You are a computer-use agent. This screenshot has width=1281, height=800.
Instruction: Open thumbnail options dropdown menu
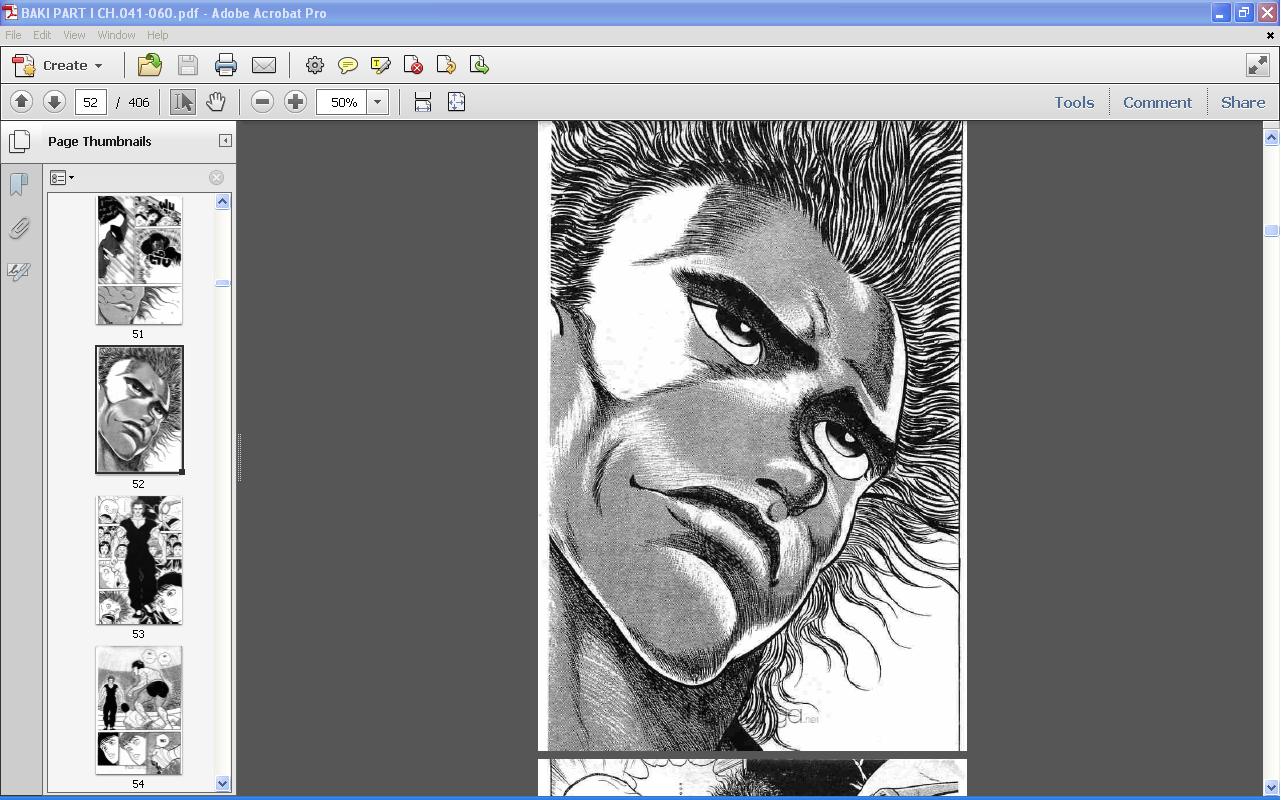coord(62,178)
